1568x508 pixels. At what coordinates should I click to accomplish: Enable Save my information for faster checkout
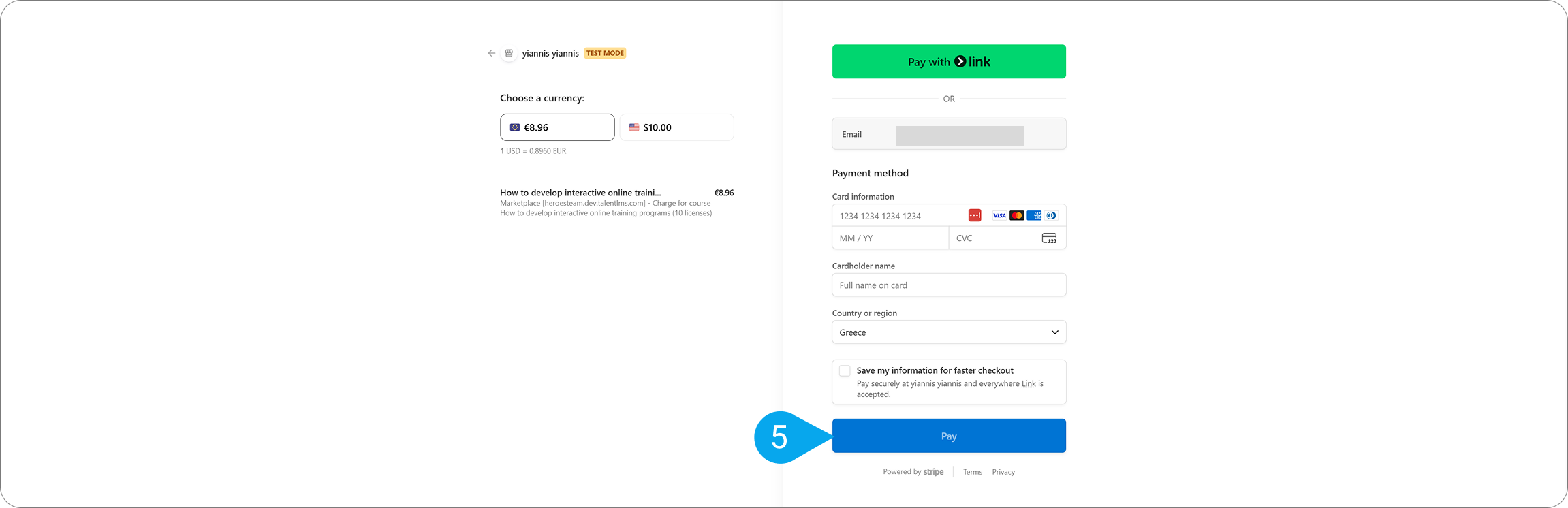click(x=845, y=370)
